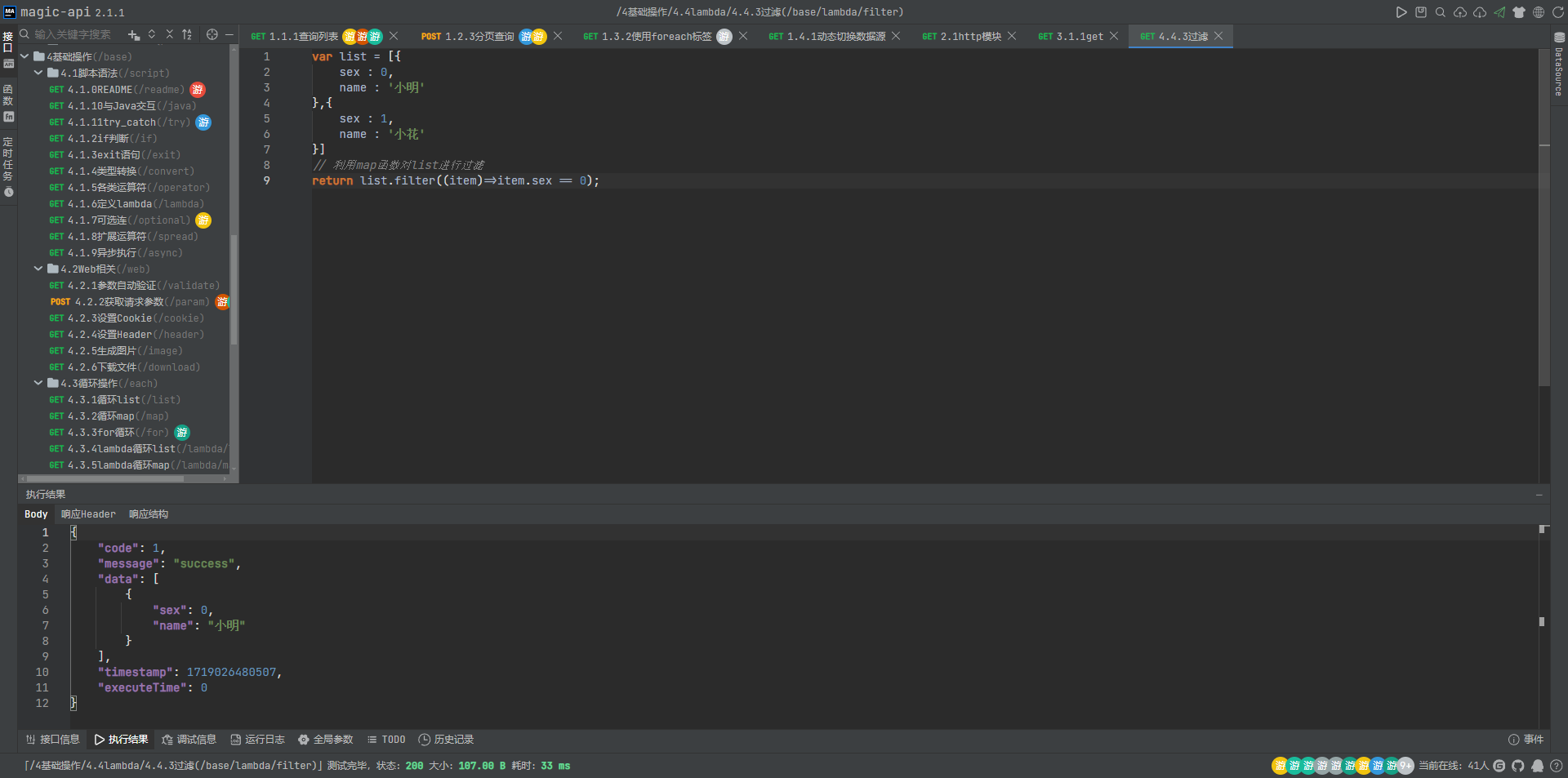The height and width of the screenshot is (778, 1568).
Task: Expand all tree nodes
Action: click(x=152, y=34)
